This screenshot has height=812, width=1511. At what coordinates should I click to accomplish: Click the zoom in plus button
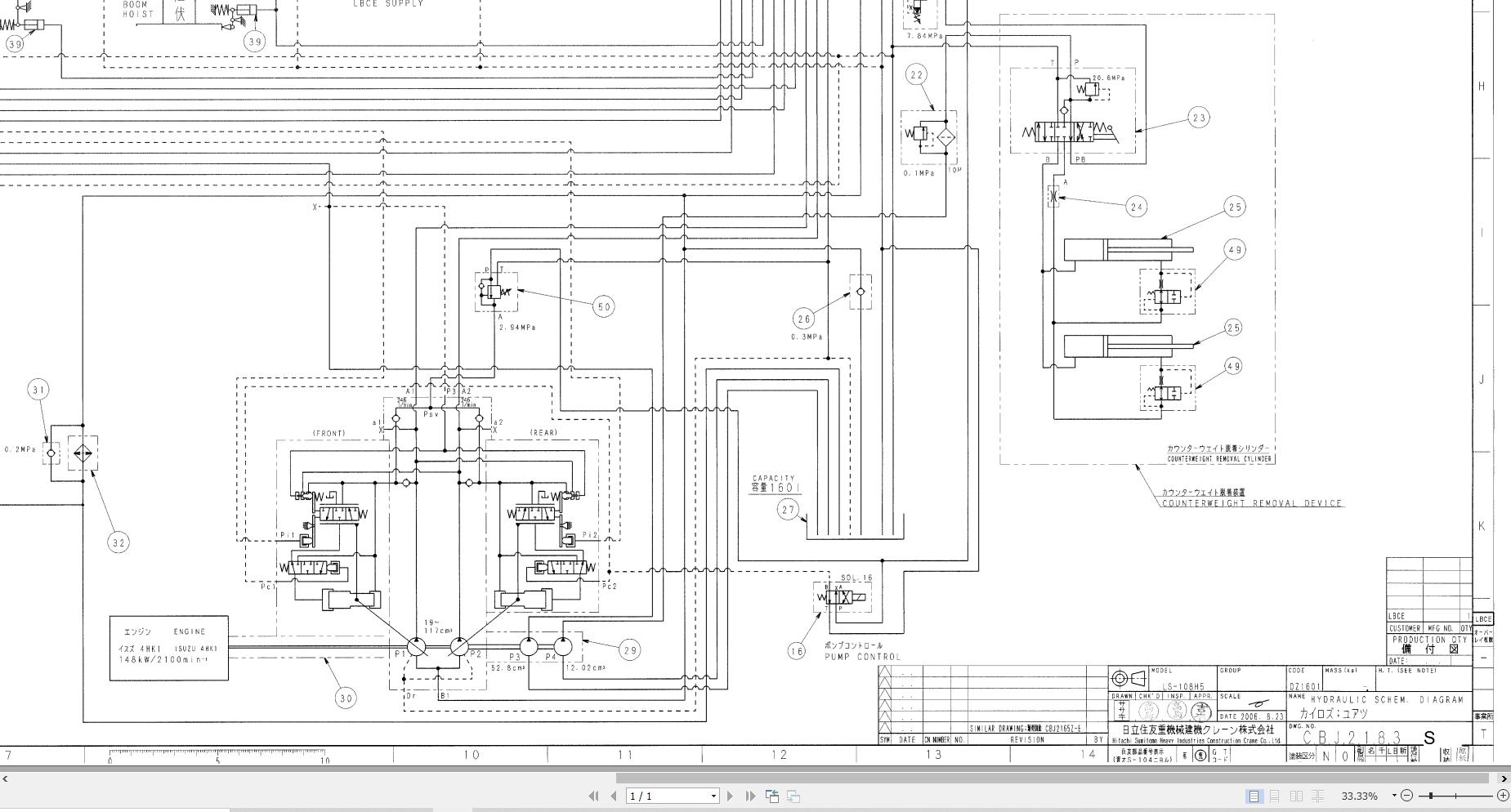tap(1502, 796)
